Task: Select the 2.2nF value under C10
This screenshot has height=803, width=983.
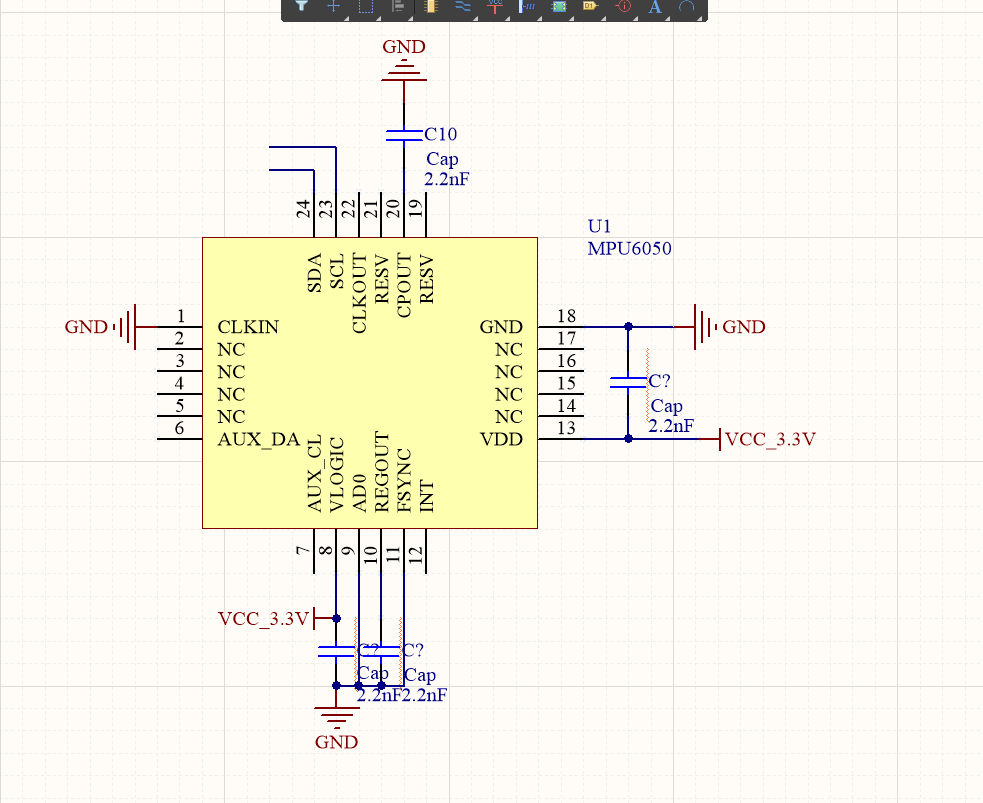Action: point(446,179)
